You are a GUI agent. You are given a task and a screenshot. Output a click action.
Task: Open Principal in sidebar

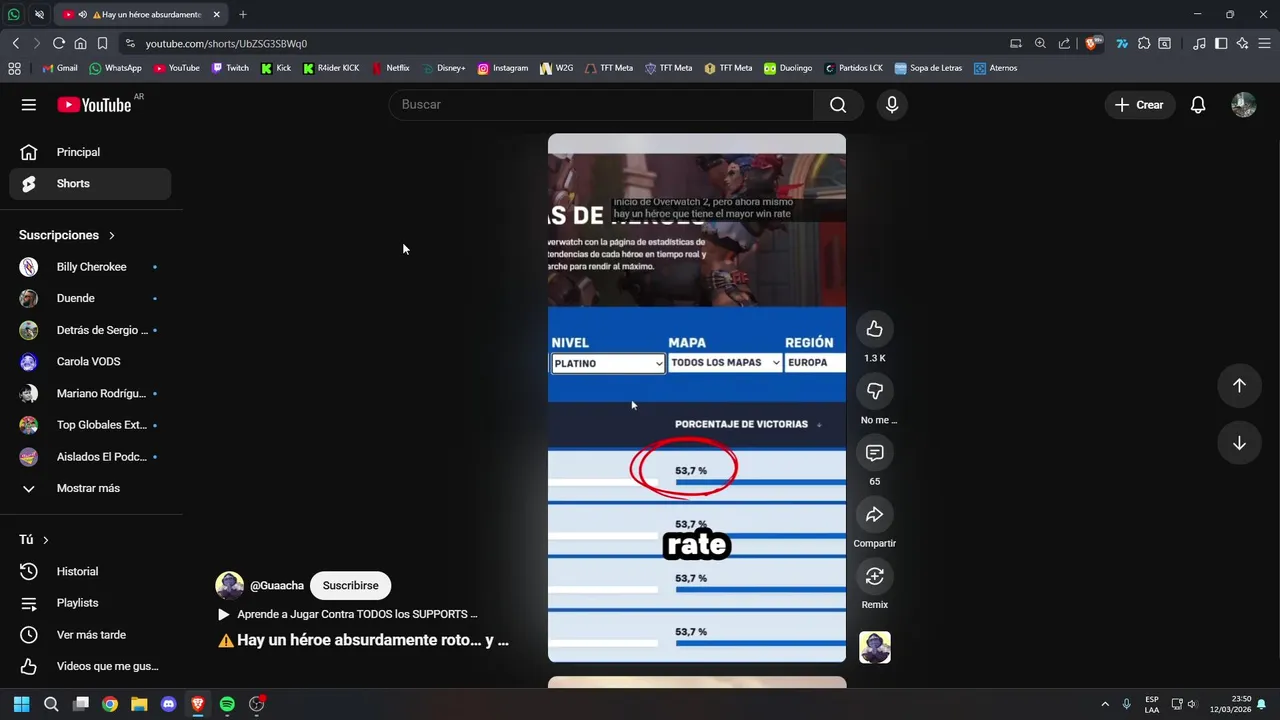click(x=91, y=152)
